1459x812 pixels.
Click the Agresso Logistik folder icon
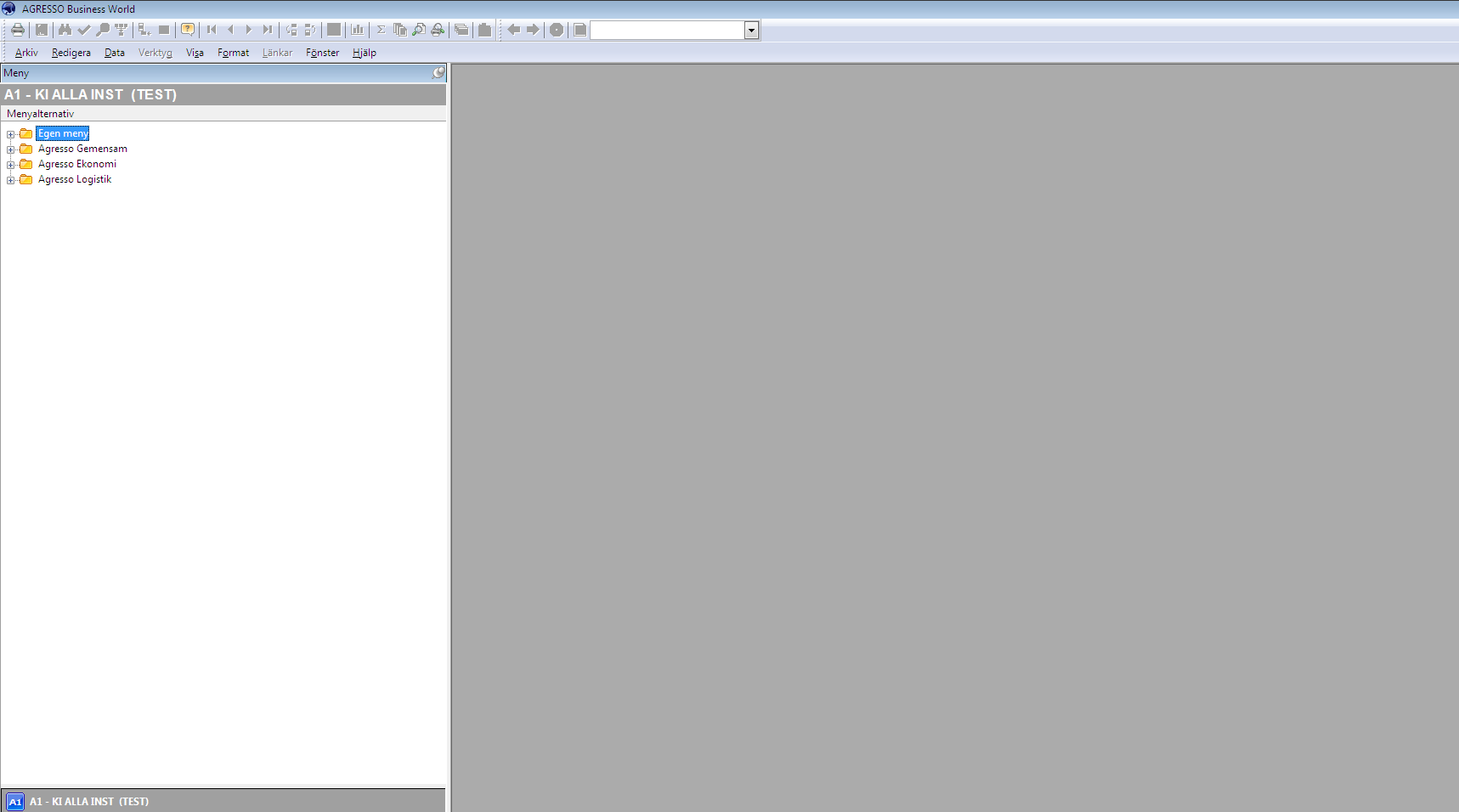click(x=26, y=179)
